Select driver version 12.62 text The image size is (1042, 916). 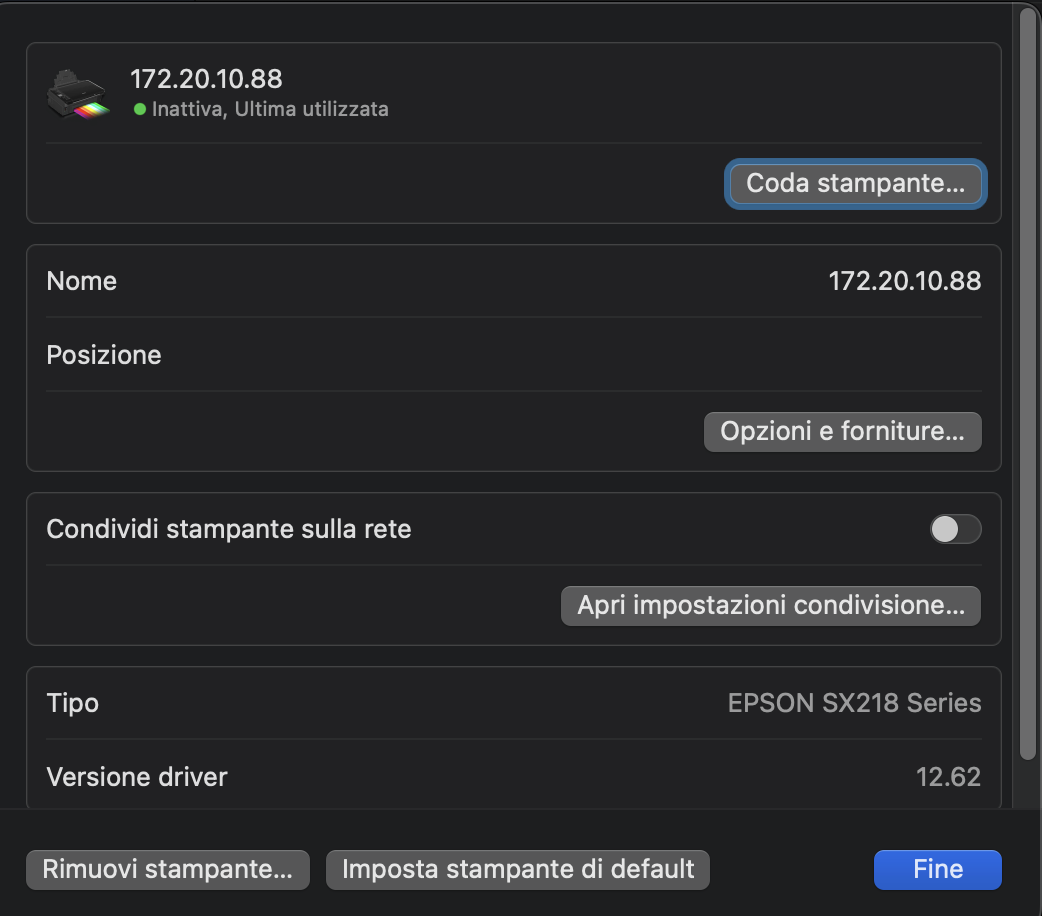(x=948, y=777)
